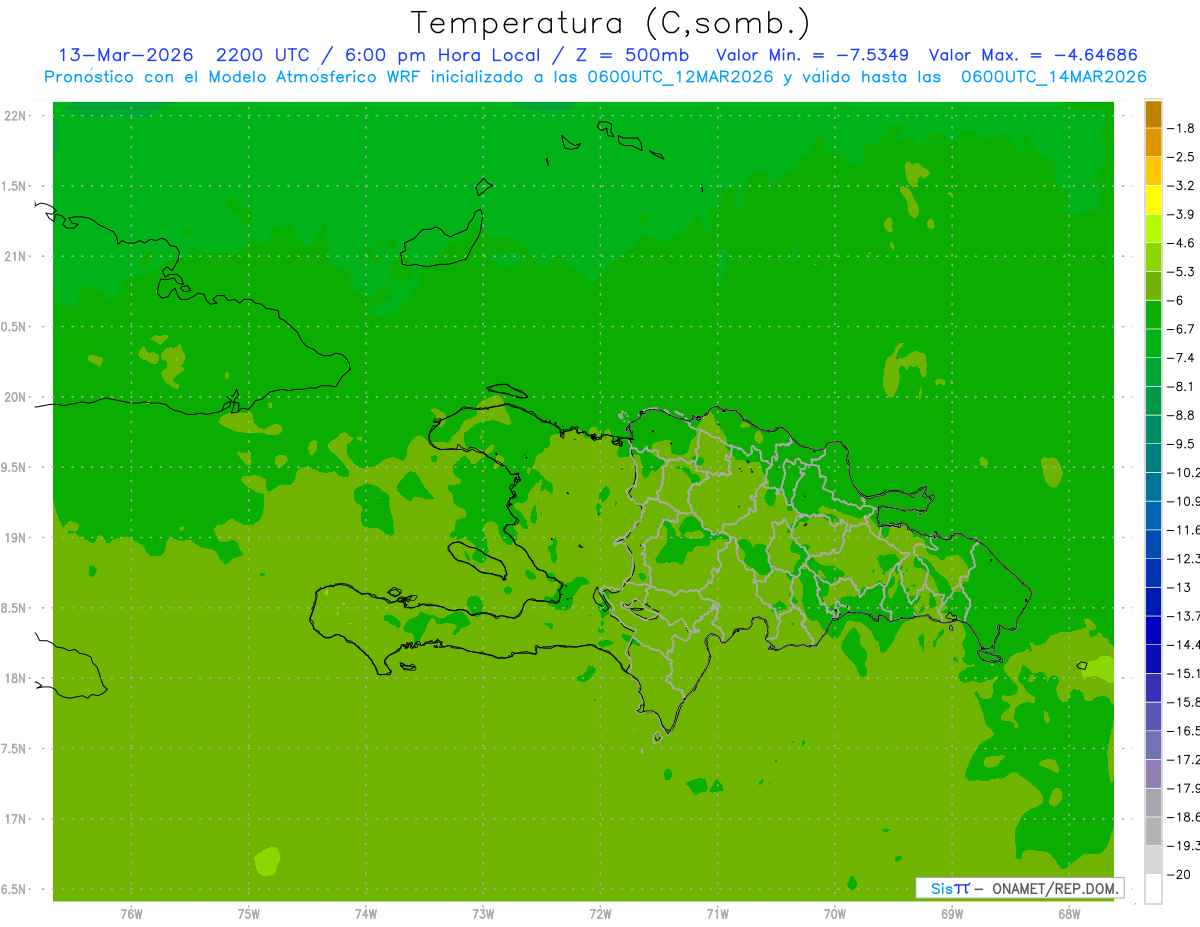Viewport: 1200px width, 927px height.
Task: Click the lime swatch between -3.9 and -4.6
Action: coord(1153,229)
